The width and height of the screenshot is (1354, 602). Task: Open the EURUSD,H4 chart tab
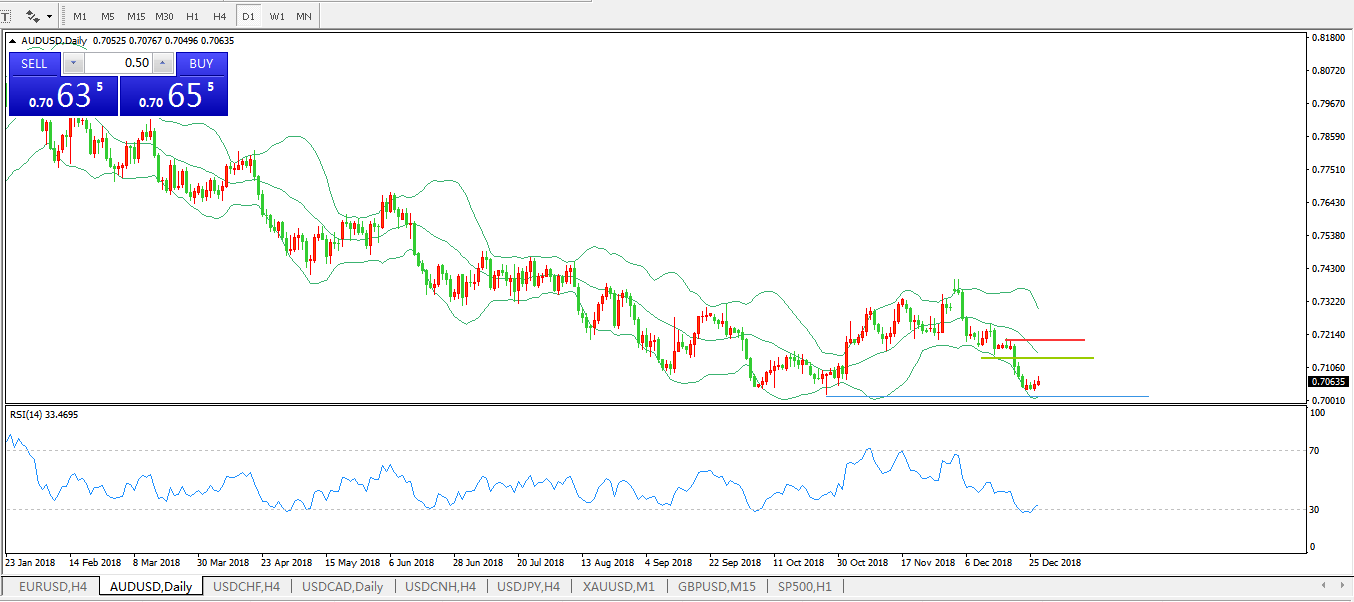click(52, 587)
